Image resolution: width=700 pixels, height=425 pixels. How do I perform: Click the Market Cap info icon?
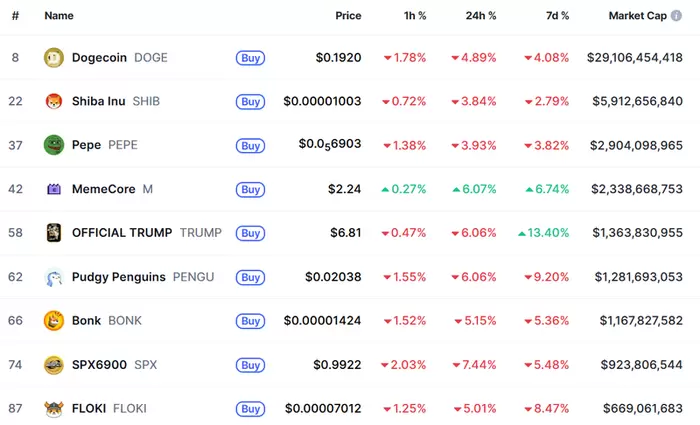(x=678, y=16)
